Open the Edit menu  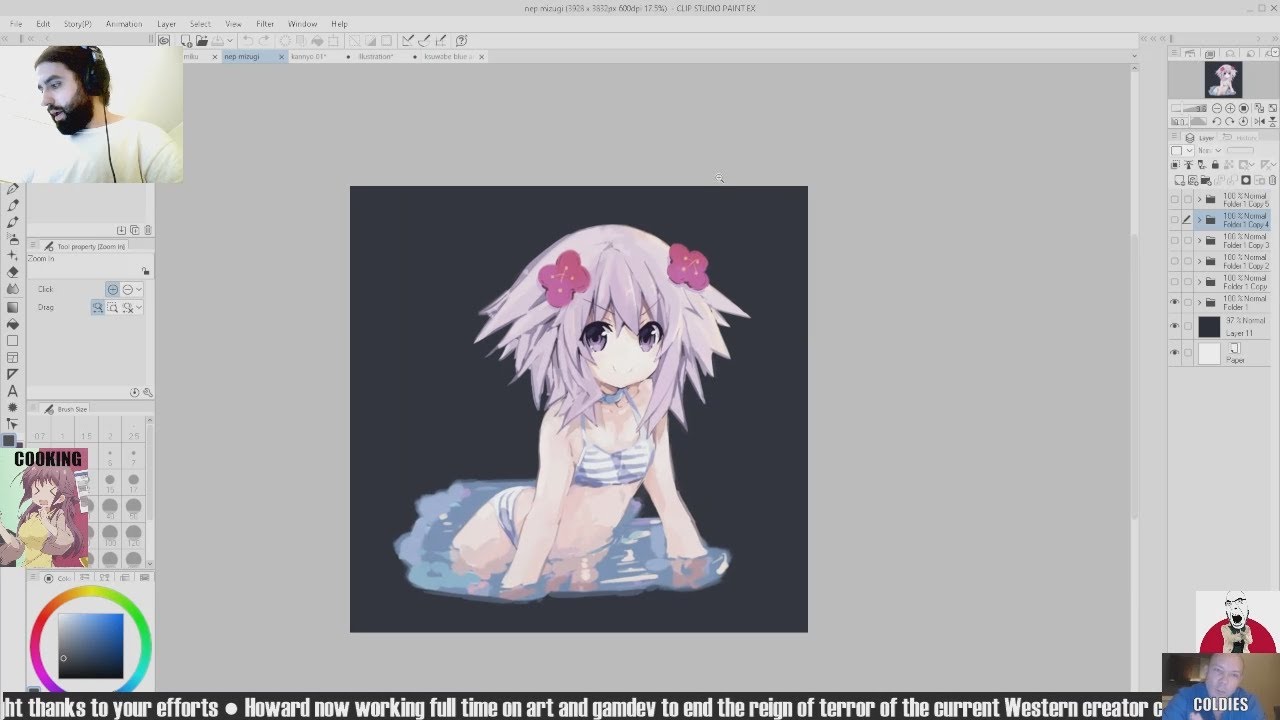[43, 24]
